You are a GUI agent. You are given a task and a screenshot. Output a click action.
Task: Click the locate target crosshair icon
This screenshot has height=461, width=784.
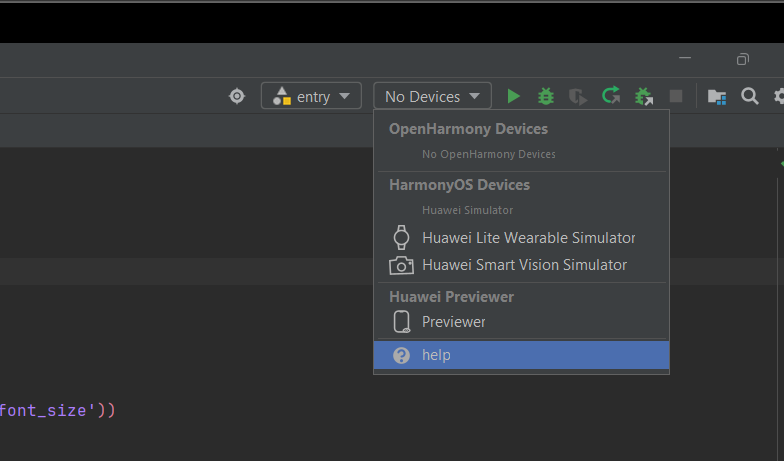(237, 96)
